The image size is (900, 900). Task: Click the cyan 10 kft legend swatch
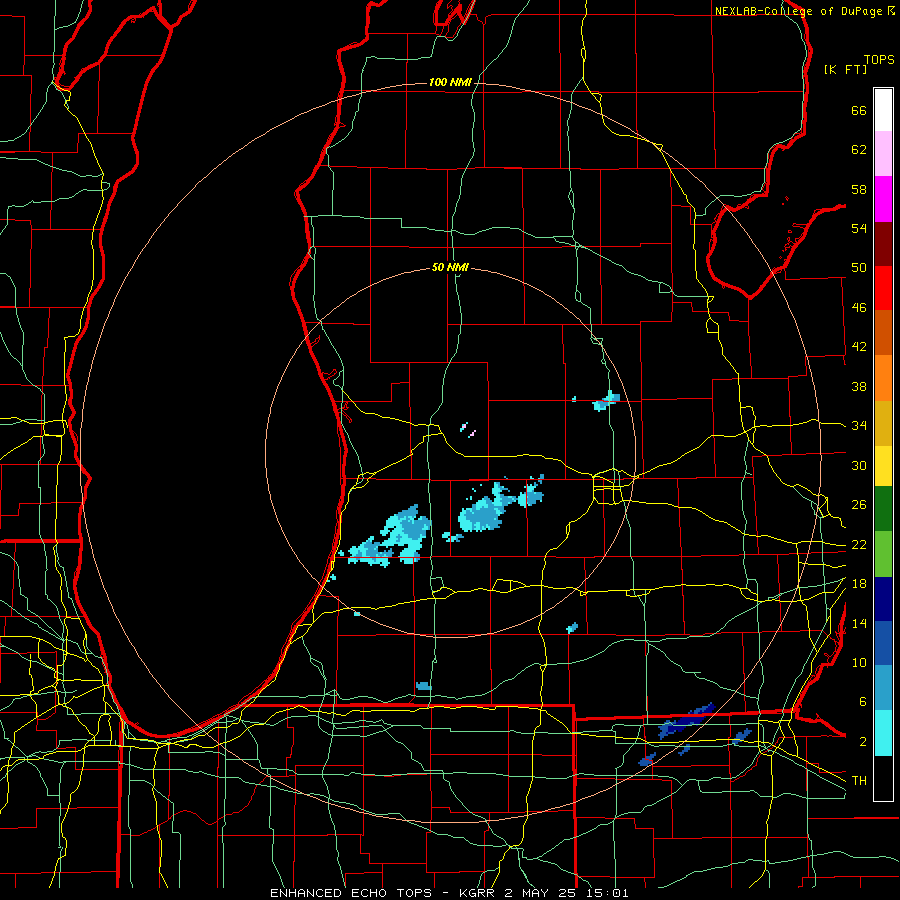[883, 733]
